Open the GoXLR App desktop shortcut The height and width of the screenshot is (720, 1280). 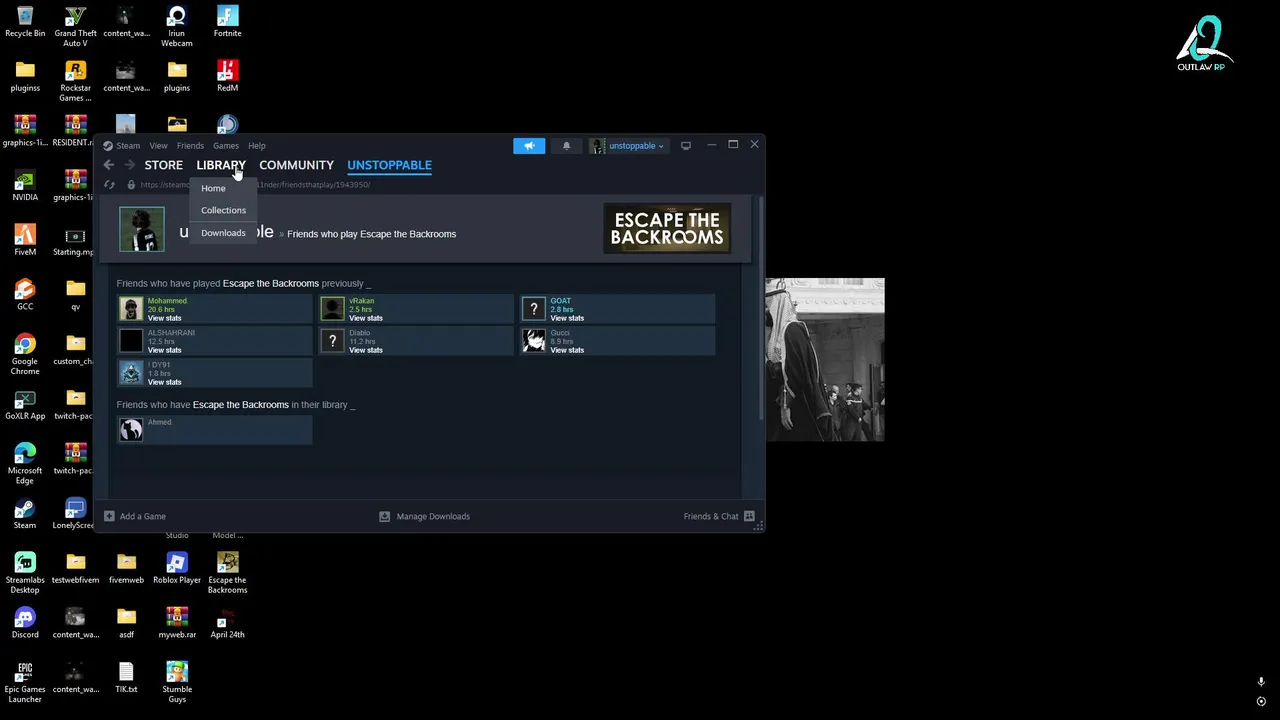point(25,404)
